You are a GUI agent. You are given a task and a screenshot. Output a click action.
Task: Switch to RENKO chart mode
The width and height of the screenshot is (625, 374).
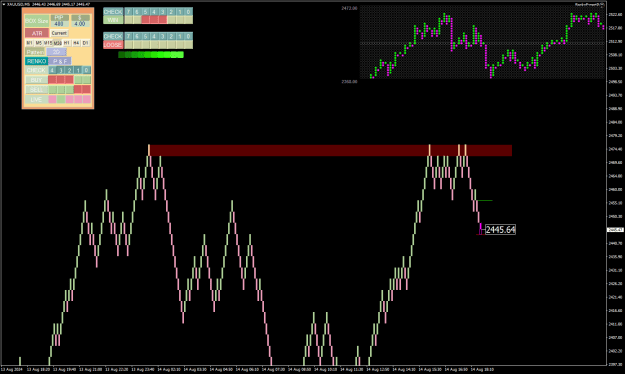[x=36, y=61]
